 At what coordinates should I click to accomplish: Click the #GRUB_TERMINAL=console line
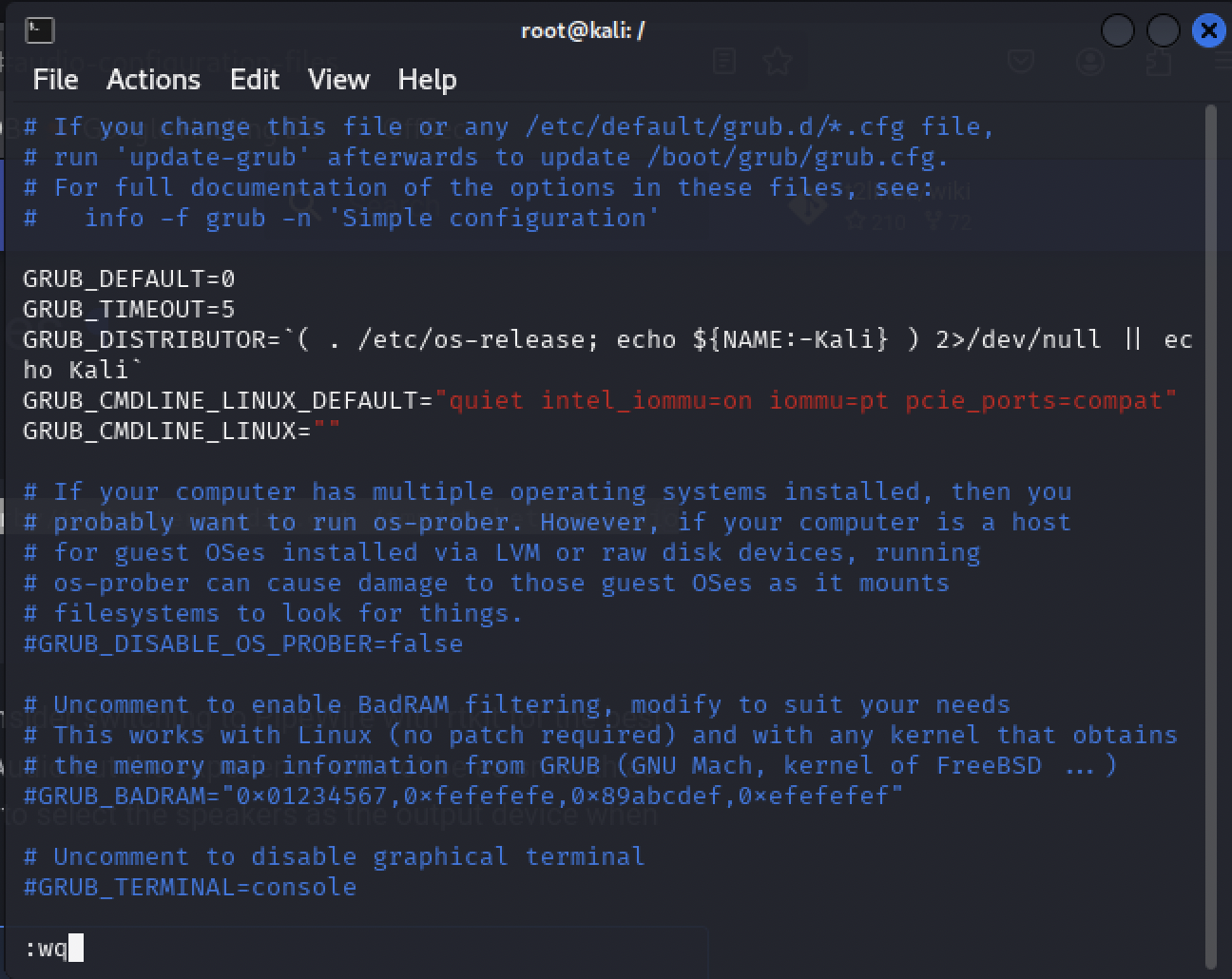[x=189, y=888]
